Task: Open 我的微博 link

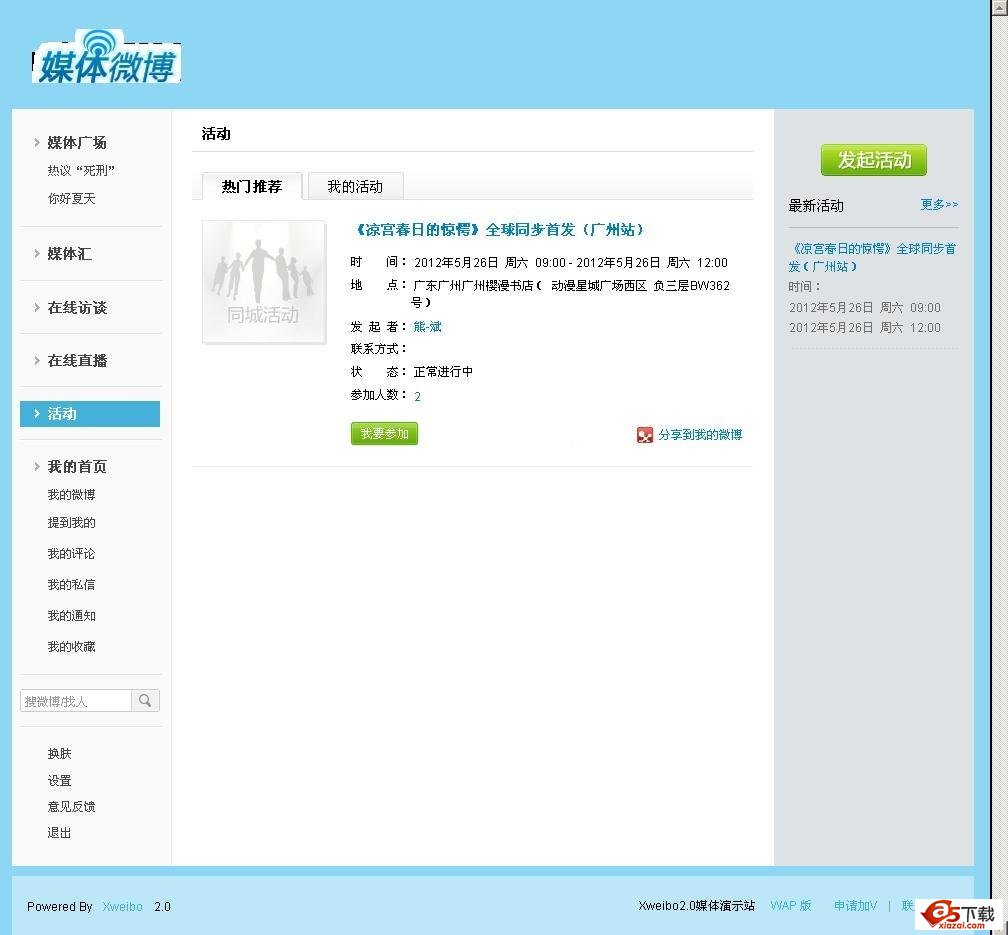Action: click(x=71, y=495)
